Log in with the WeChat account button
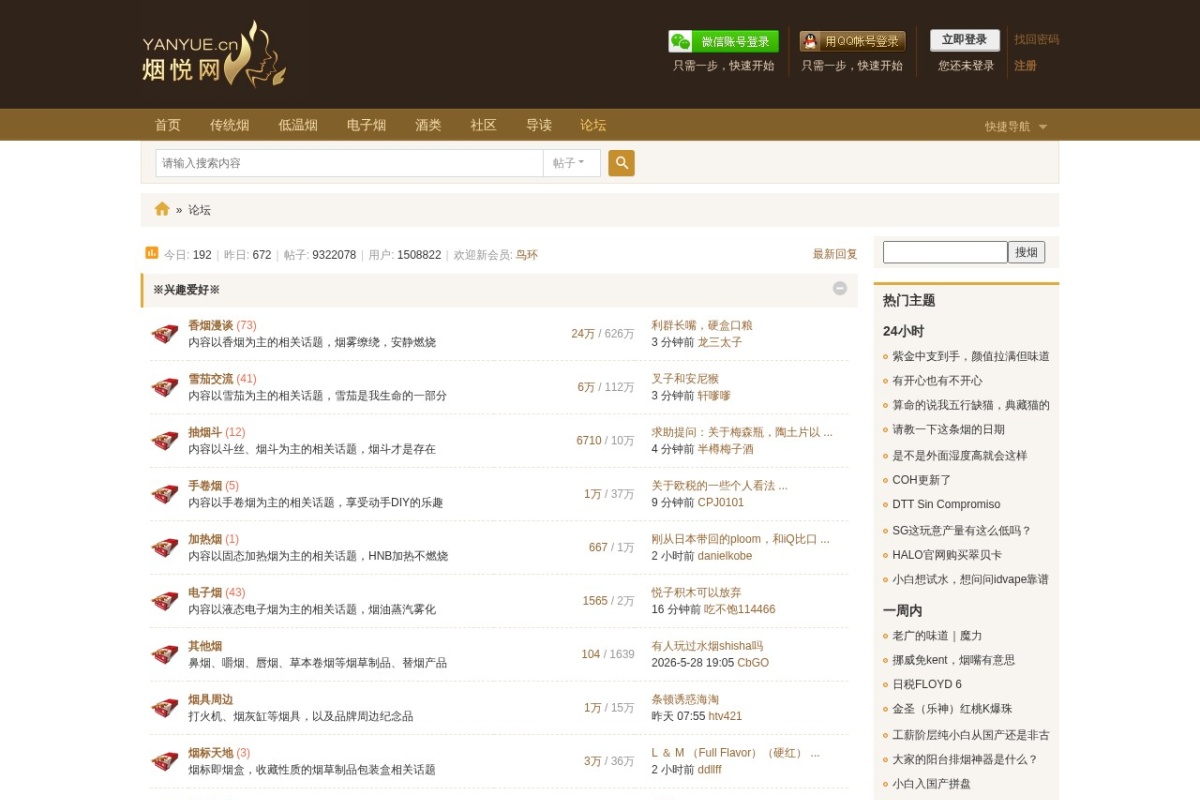The width and height of the screenshot is (1200, 800). [723, 41]
